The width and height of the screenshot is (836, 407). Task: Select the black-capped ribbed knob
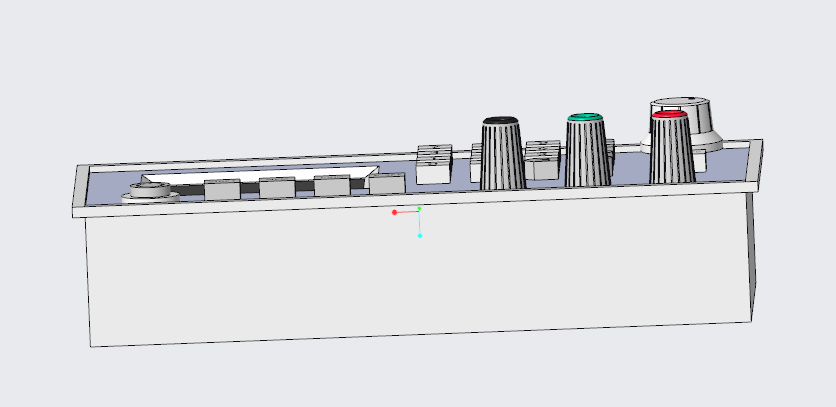(503, 153)
